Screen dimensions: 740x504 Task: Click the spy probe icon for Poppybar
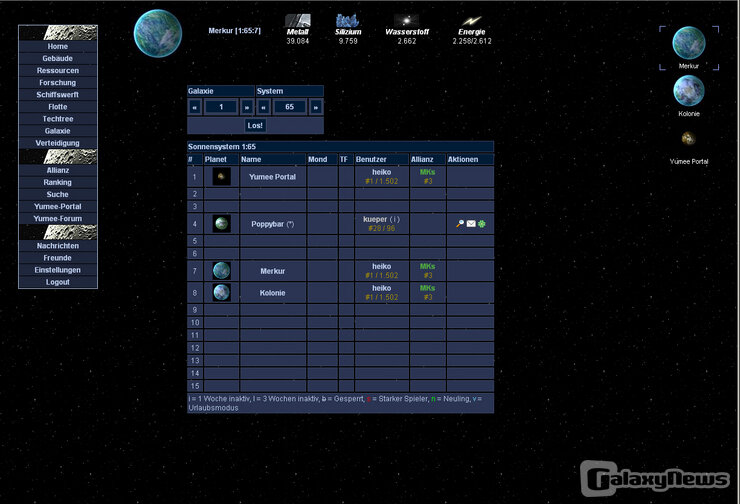tap(459, 224)
